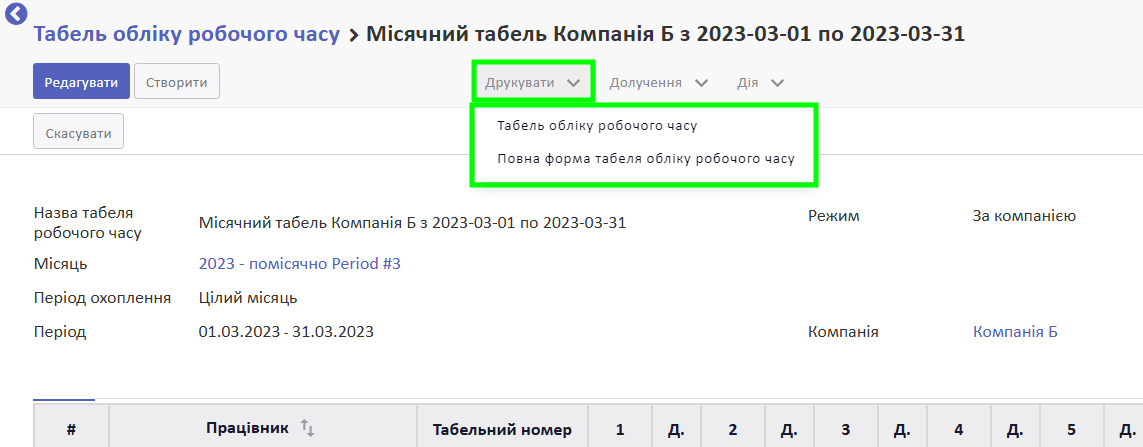This screenshot has height=447, width=1143.
Task: Click the Редагувати button
Action: (81, 81)
